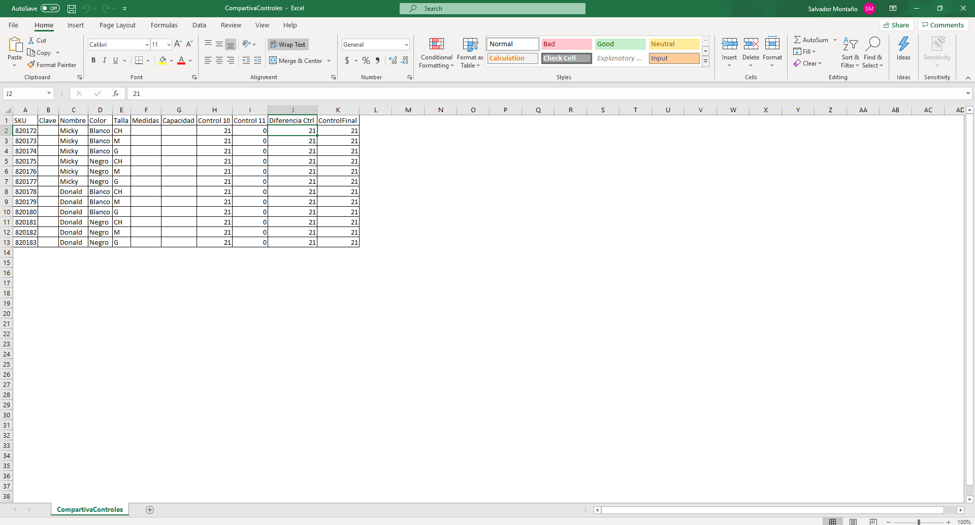Expand the cell styles gallery
Screen dimensions: 975x525
[x=705, y=62]
